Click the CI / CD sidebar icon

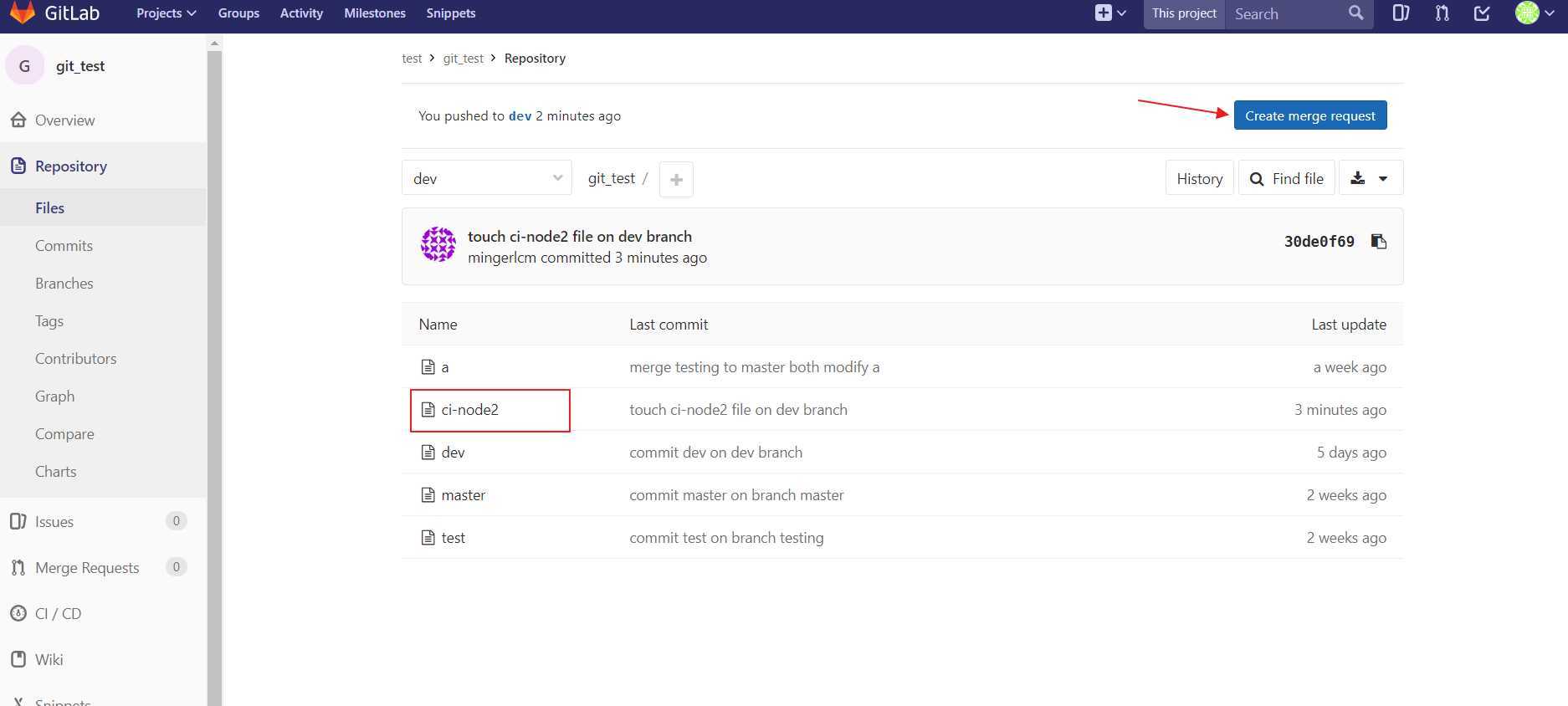18,613
